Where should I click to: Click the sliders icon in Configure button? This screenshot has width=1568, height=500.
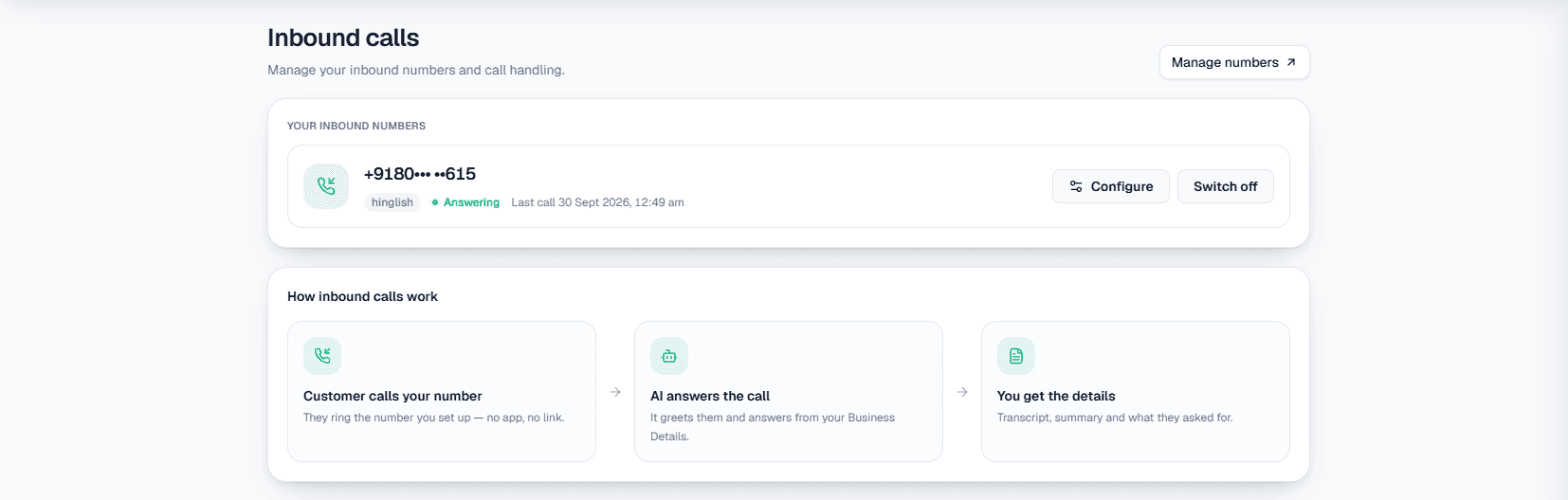(x=1076, y=186)
